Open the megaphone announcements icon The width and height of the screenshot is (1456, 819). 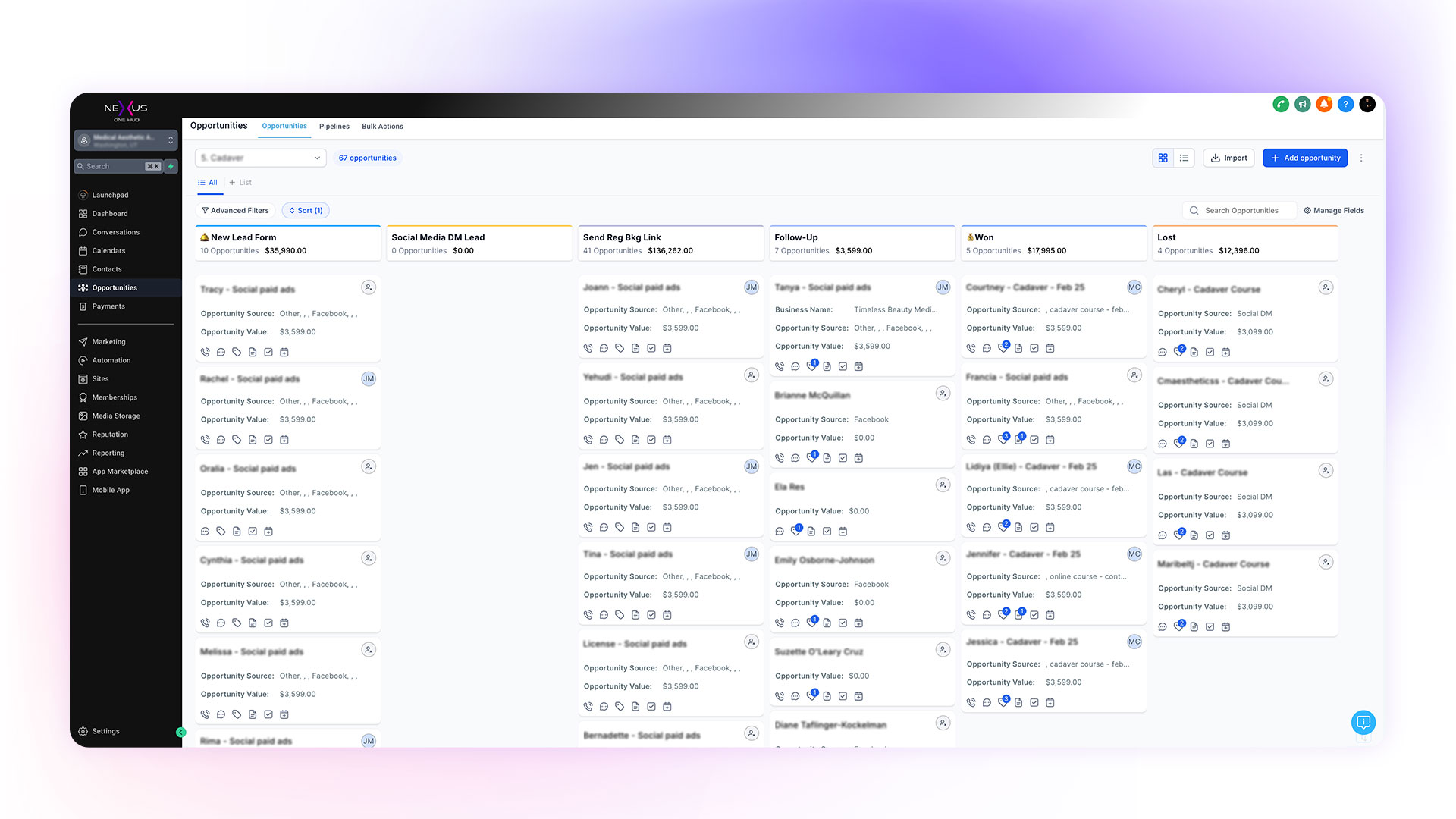pos(1302,104)
